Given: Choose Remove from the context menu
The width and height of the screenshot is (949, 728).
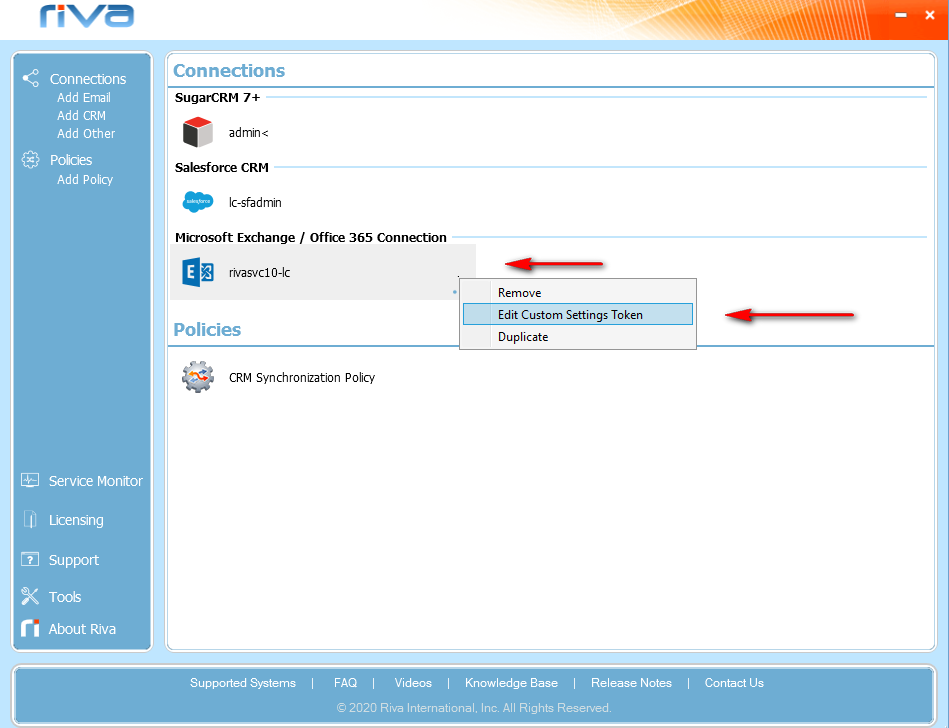Looking at the screenshot, I should (521, 292).
